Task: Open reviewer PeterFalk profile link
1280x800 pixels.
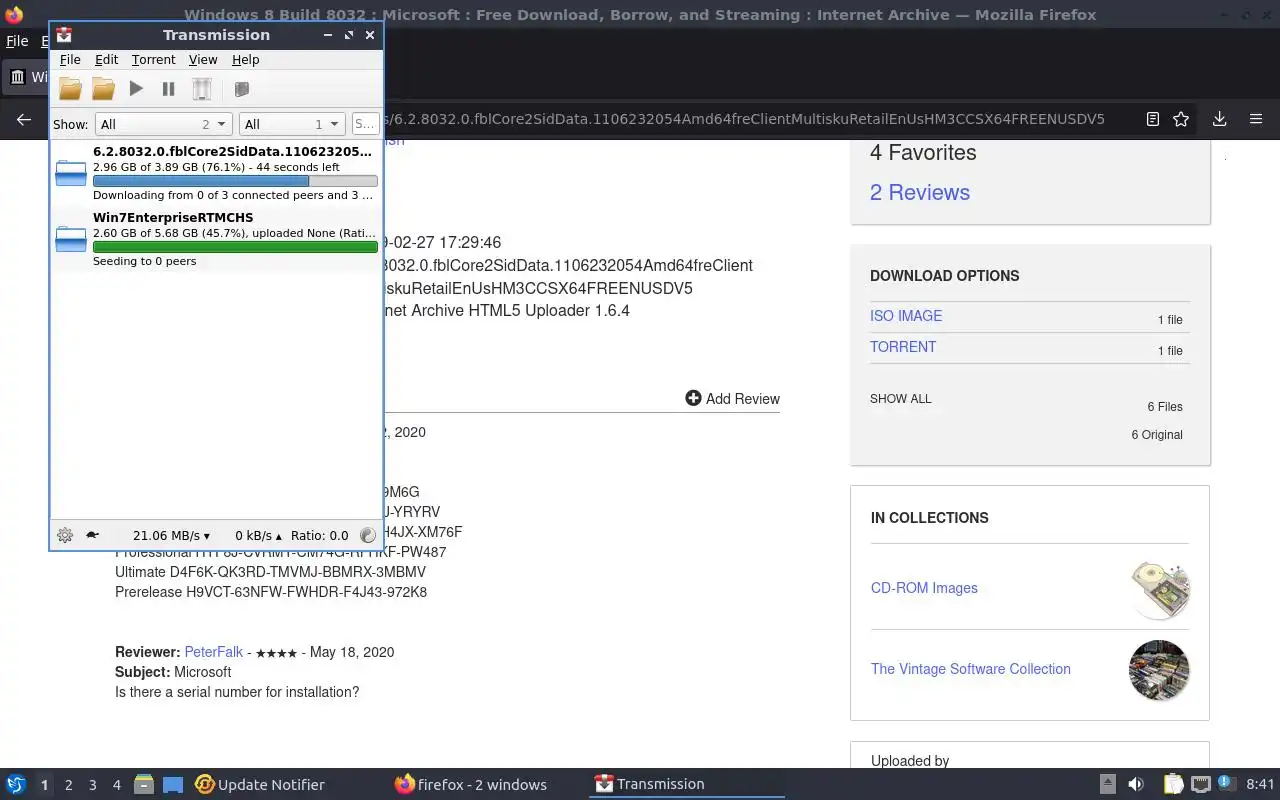Action: pyautogui.click(x=213, y=652)
